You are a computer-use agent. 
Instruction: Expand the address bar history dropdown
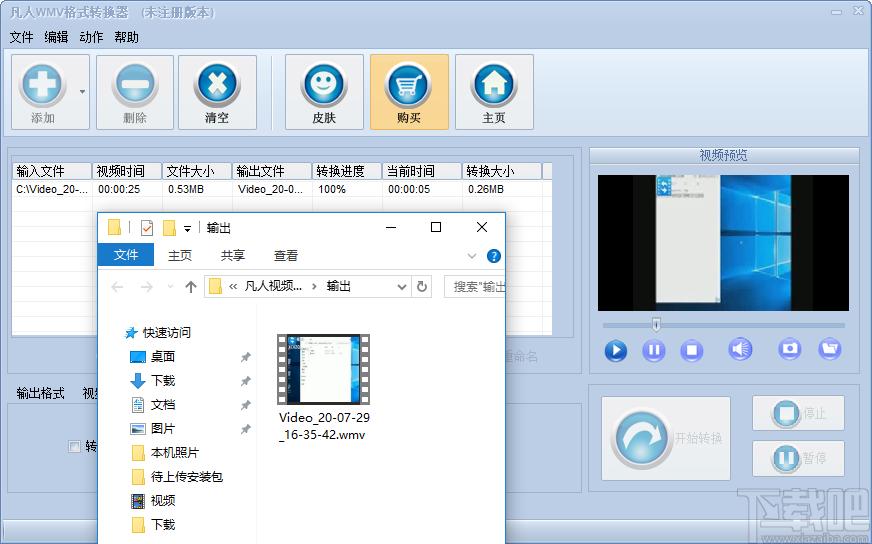click(402, 287)
